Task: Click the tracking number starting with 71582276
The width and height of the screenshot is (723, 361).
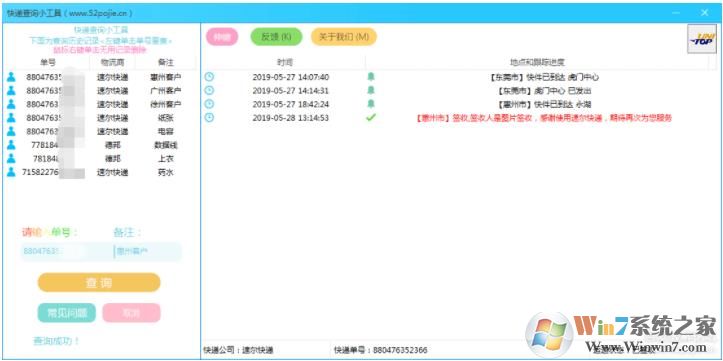Action: click(53, 173)
